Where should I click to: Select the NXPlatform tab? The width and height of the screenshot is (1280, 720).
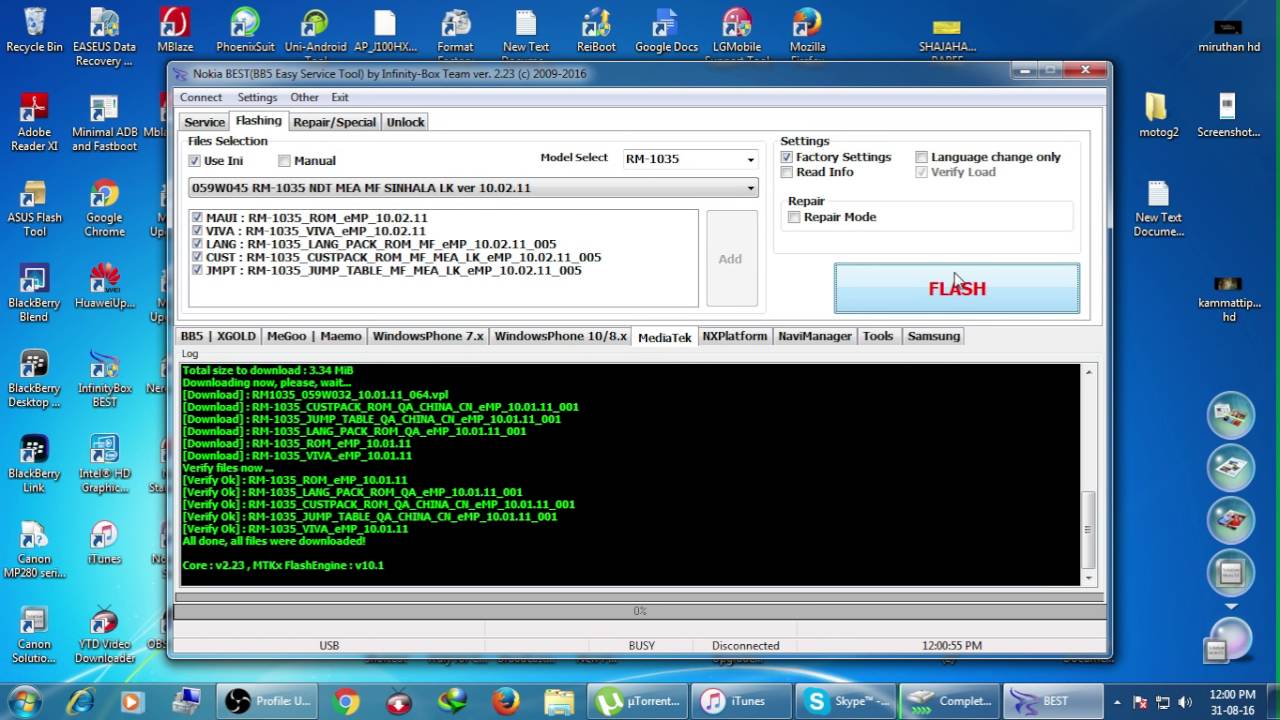(734, 336)
